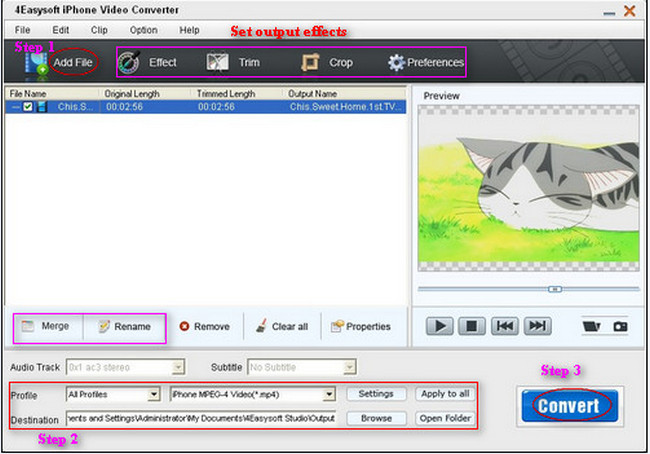Click the Add File label
This screenshot has height=454, width=650.
[x=73, y=63]
